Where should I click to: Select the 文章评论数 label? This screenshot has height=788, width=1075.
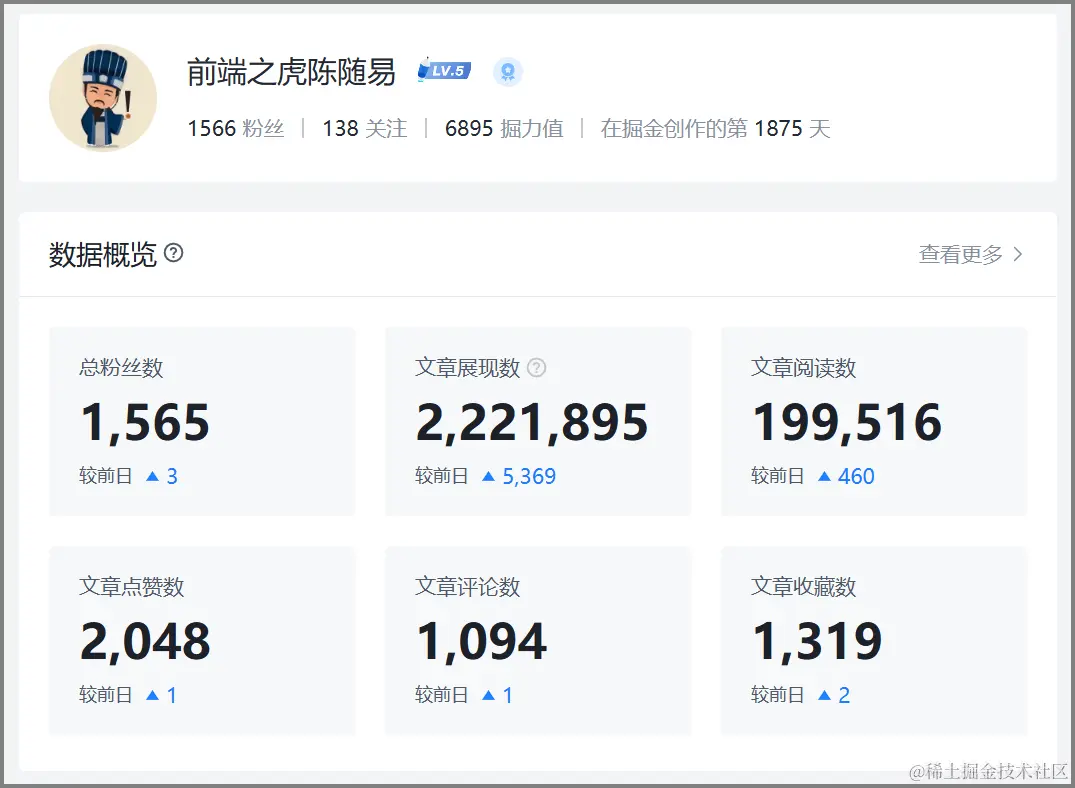pyautogui.click(x=468, y=586)
